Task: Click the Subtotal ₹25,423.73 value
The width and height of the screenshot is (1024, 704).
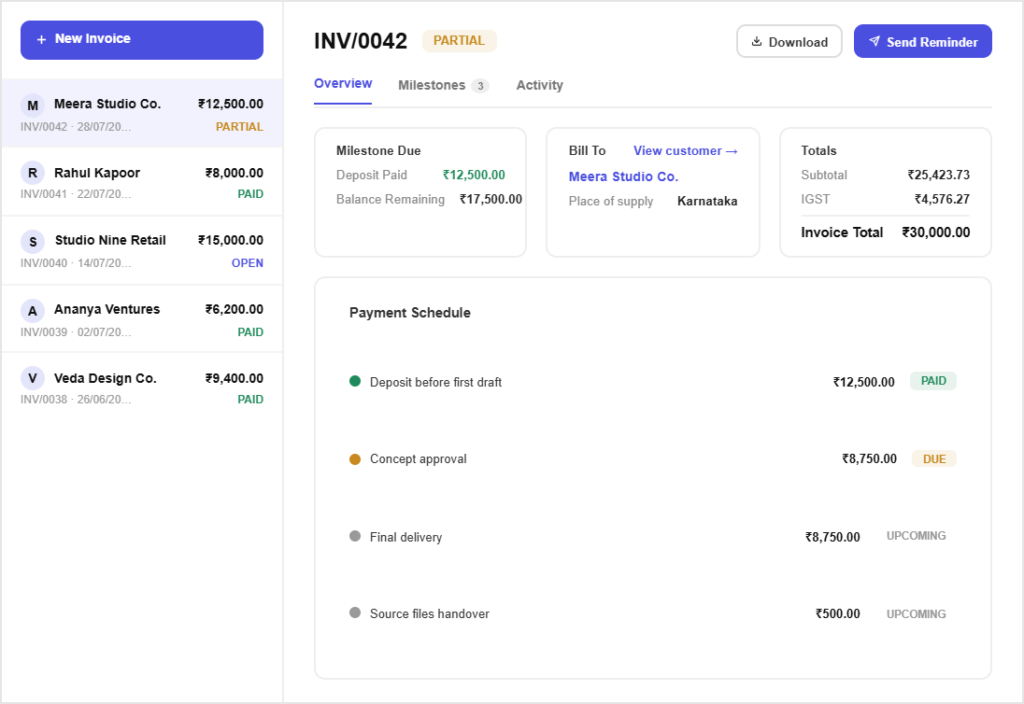Action: (938, 174)
